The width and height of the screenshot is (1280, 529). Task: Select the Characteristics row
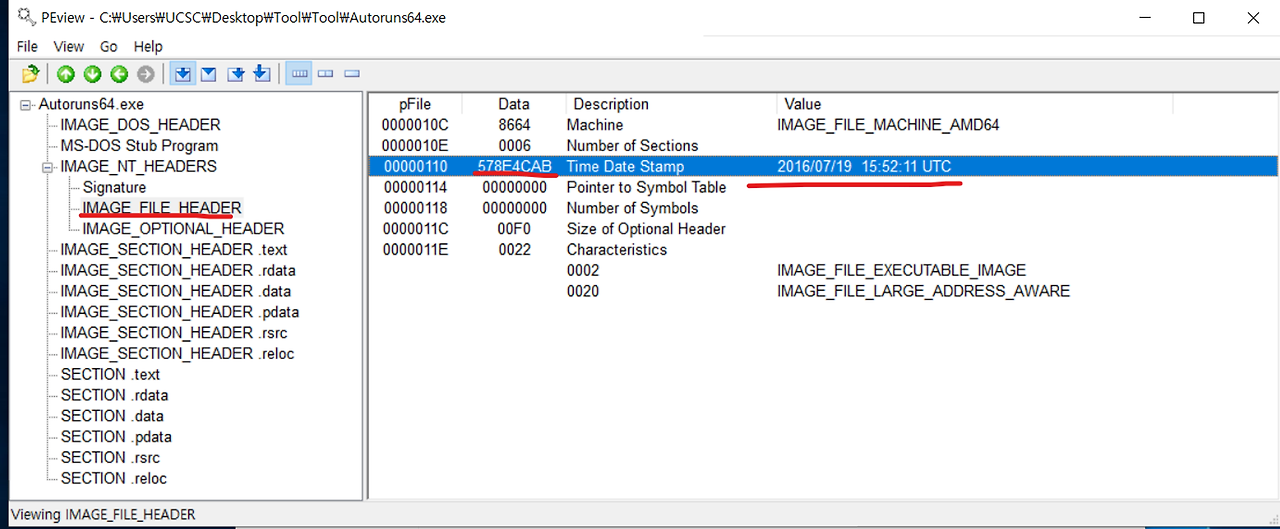824,250
